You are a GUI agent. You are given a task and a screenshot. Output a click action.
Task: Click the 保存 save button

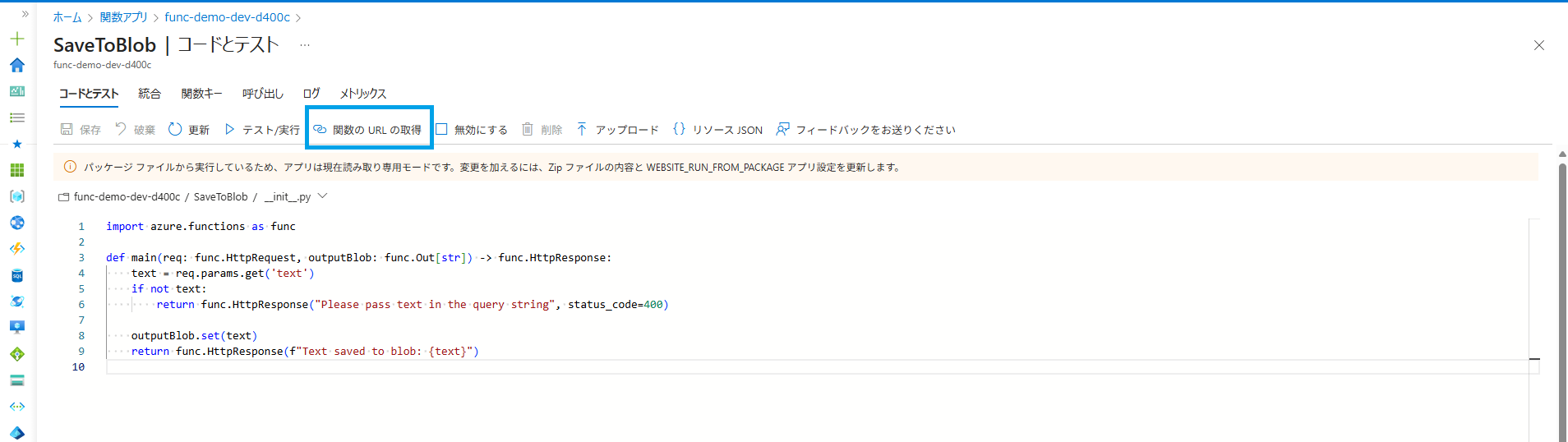point(81,130)
